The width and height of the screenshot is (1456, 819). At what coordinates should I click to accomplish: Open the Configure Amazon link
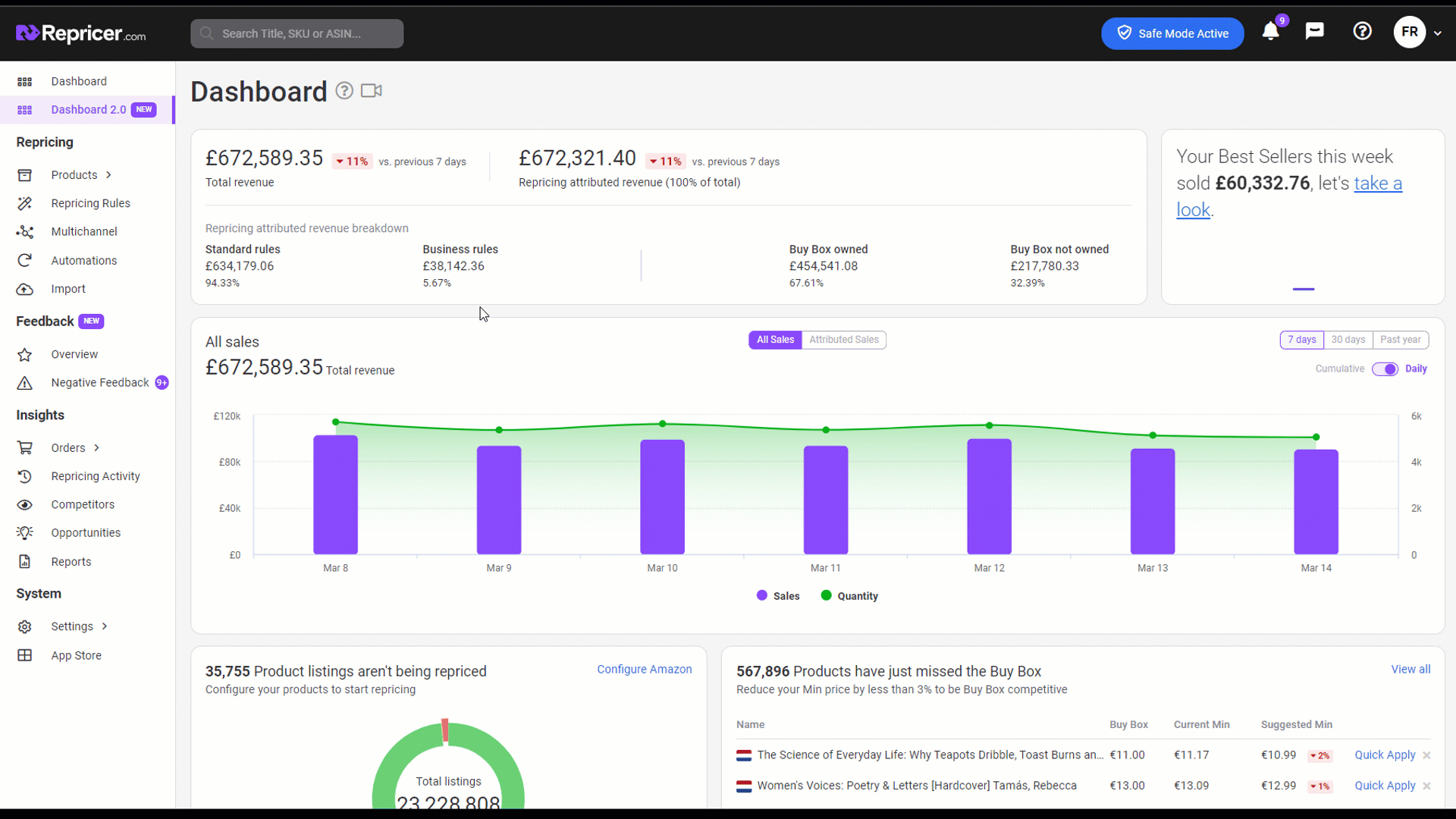click(x=645, y=670)
